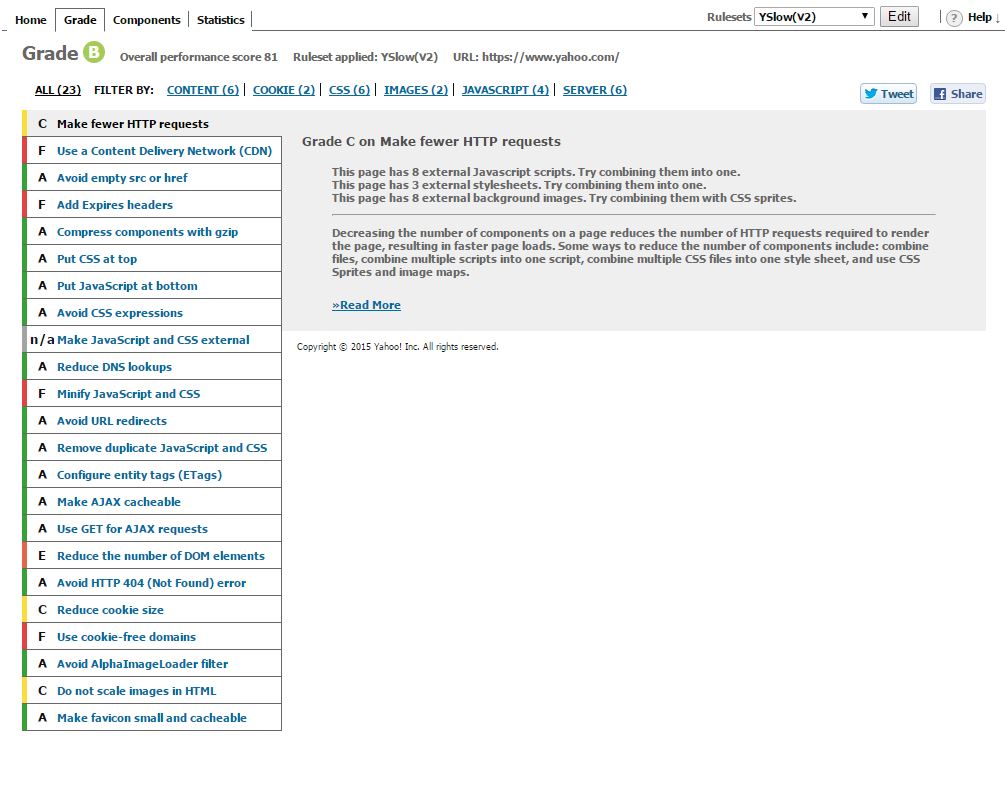Click the URL https://www.yahoo.com/ text
This screenshot has height=790, width=1005.
coord(536,57)
